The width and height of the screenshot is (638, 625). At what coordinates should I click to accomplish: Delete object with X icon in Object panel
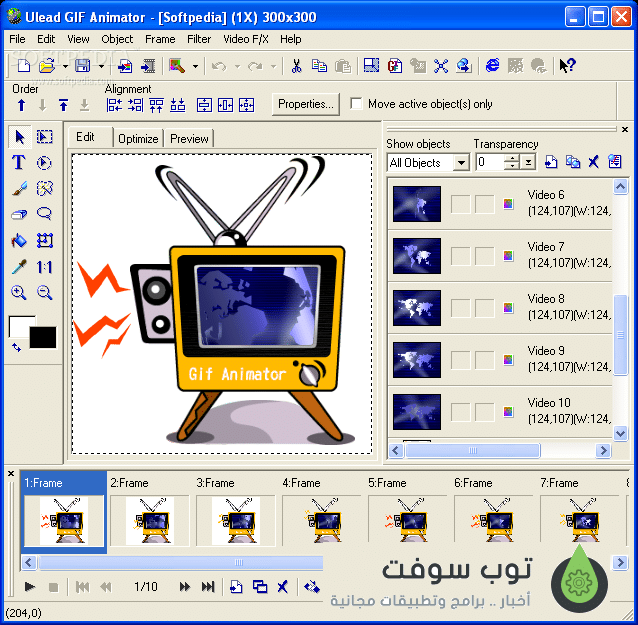(x=594, y=162)
